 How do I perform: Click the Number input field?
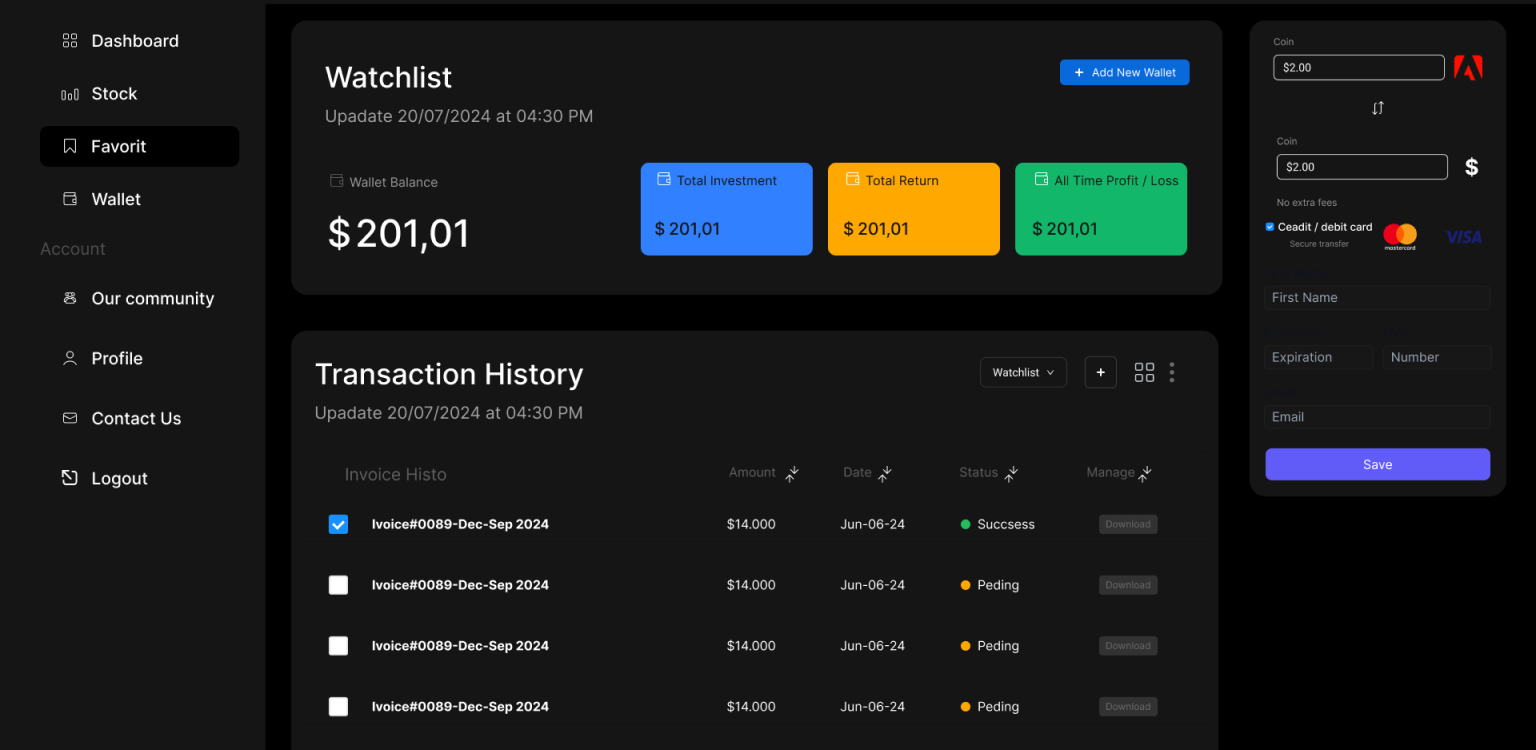click(1437, 357)
